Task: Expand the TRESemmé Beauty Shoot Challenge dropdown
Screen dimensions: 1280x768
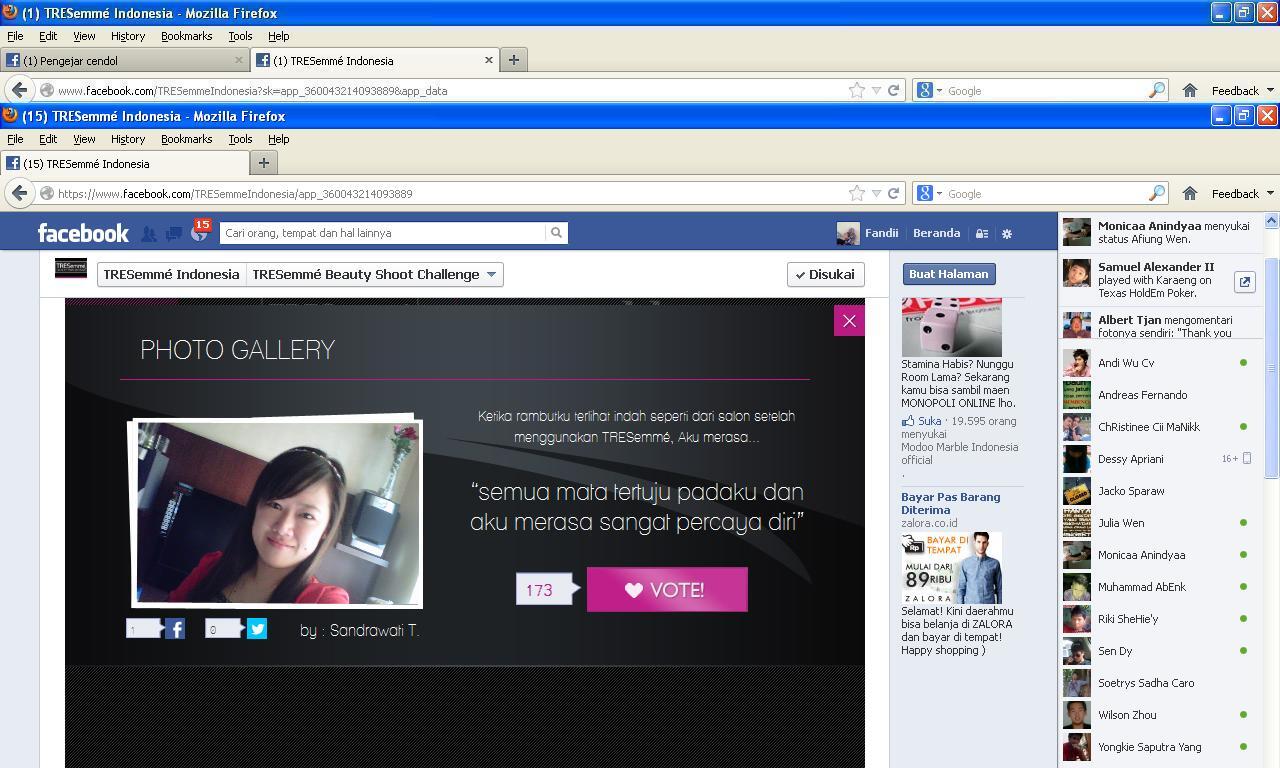Action: pyautogui.click(x=491, y=274)
